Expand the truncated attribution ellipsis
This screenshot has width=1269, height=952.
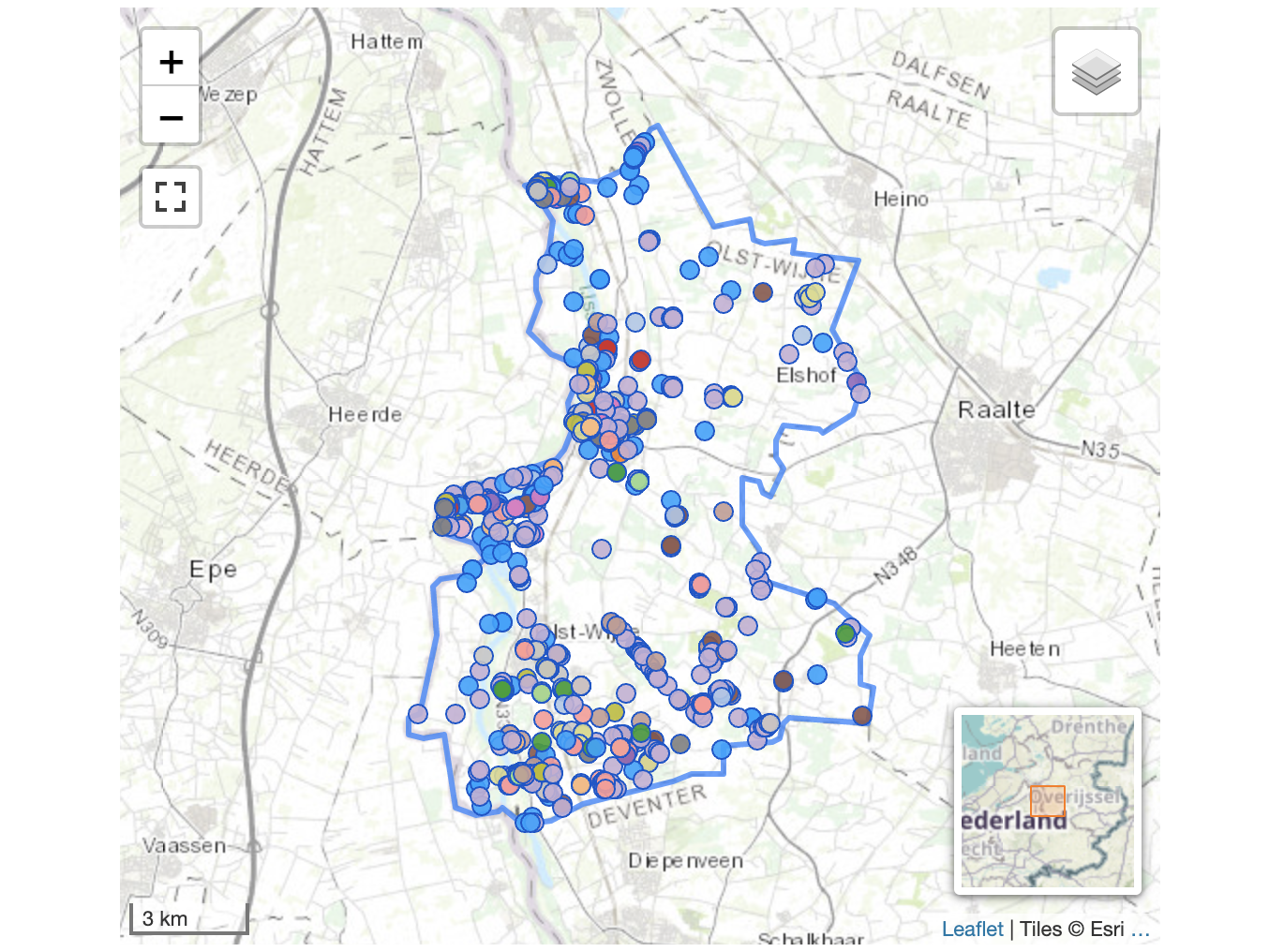(1140, 929)
